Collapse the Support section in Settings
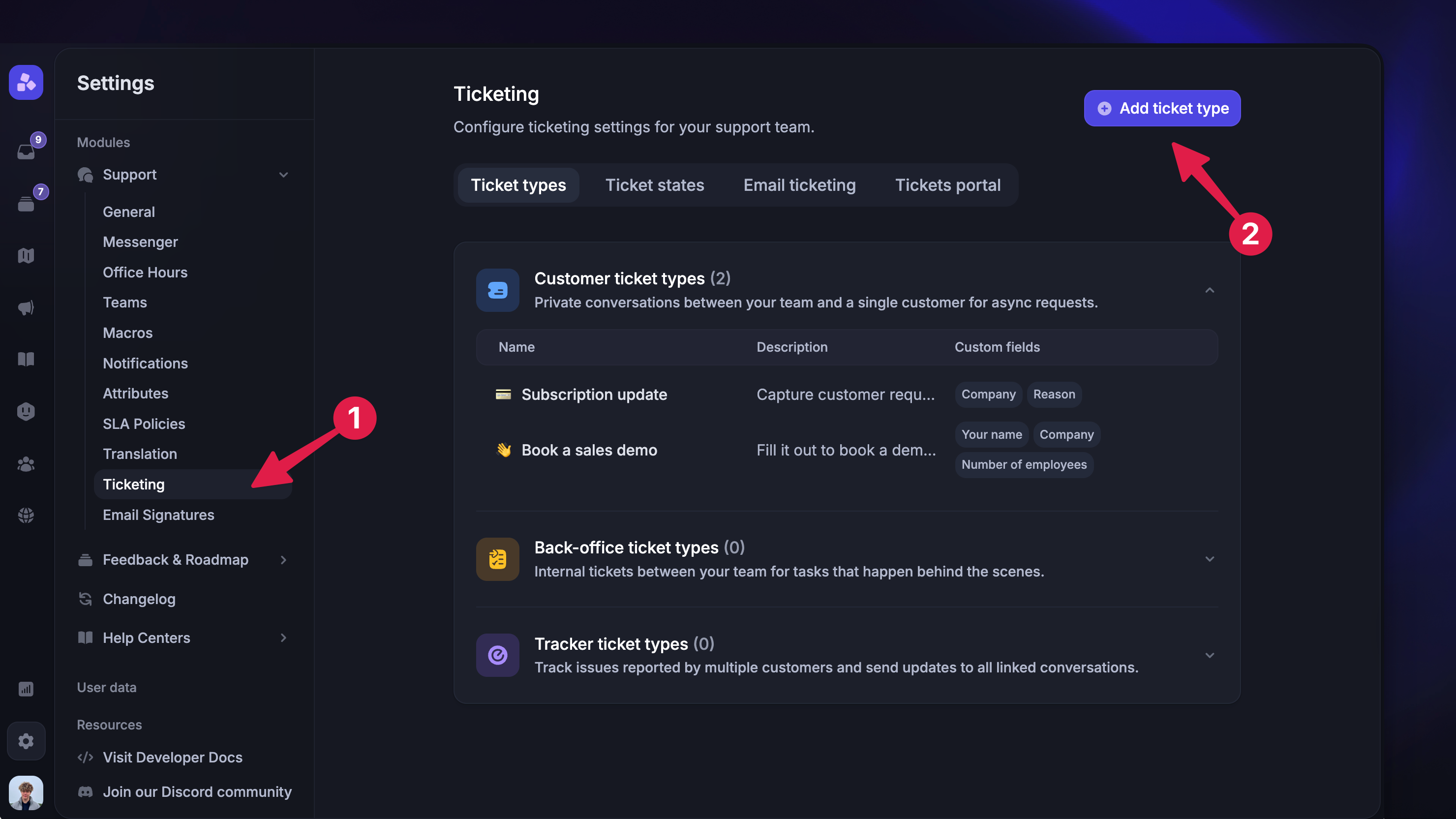Viewport: 1456px width, 819px height. (283, 175)
